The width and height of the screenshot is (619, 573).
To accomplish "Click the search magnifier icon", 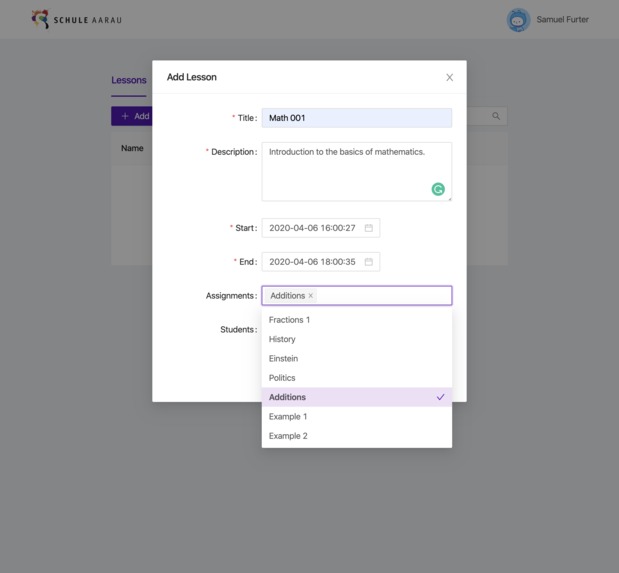I will pos(496,116).
